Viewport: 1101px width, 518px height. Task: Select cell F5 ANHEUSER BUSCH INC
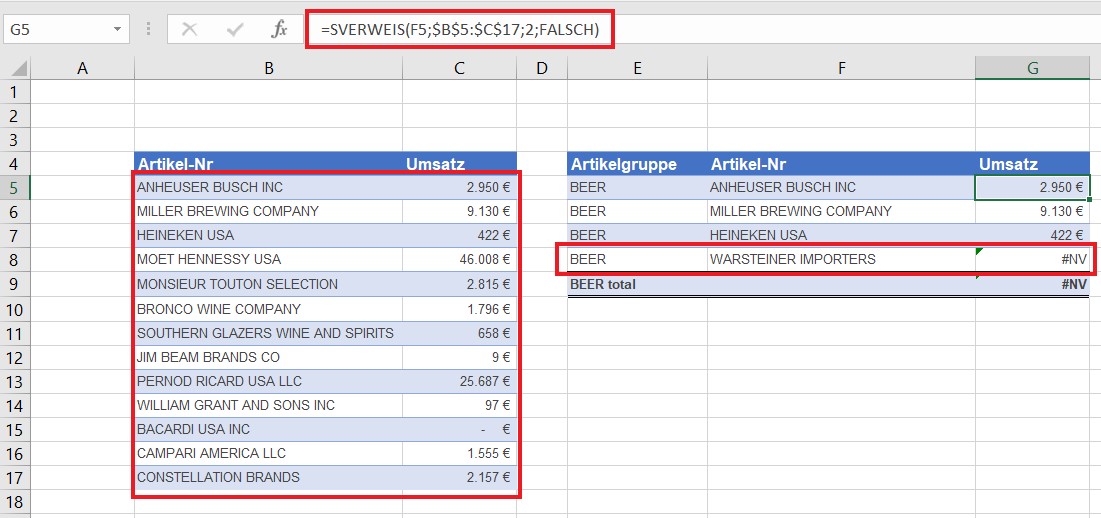(x=841, y=187)
